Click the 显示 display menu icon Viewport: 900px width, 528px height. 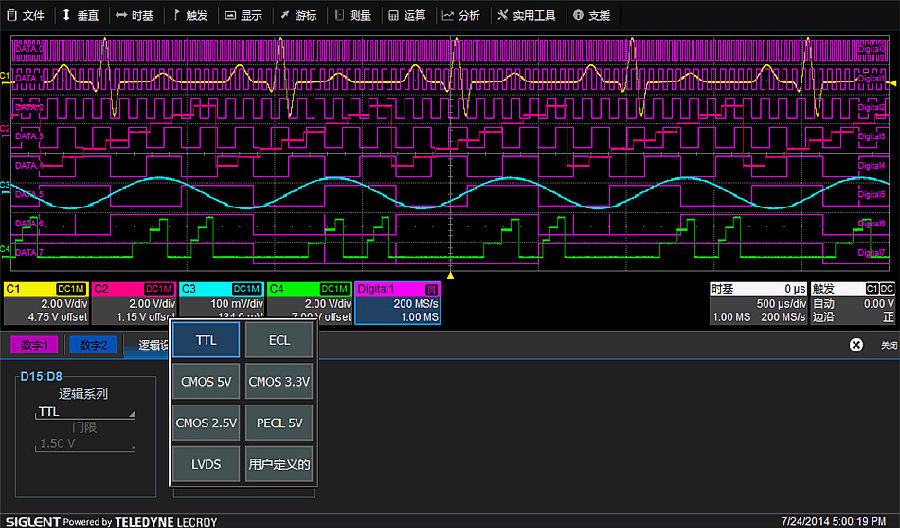231,15
